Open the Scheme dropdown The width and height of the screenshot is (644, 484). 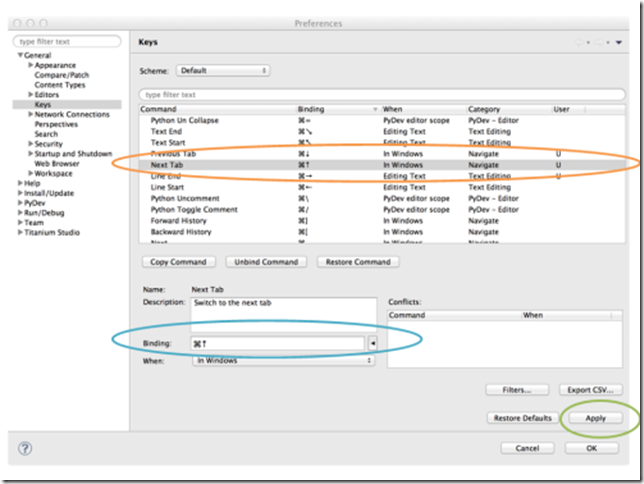tap(223, 71)
